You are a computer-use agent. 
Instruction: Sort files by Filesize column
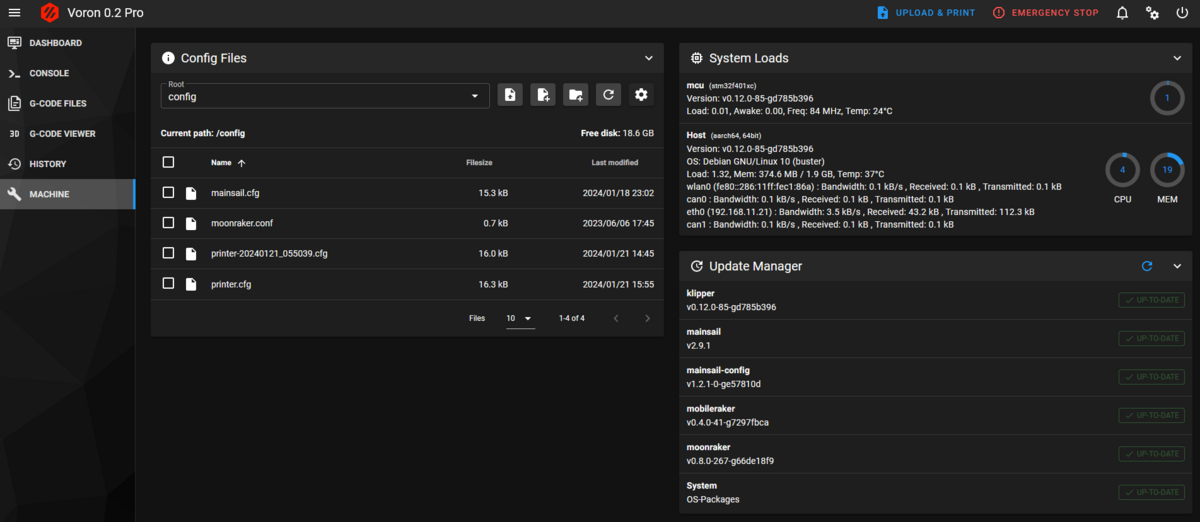pyautogui.click(x=479, y=162)
